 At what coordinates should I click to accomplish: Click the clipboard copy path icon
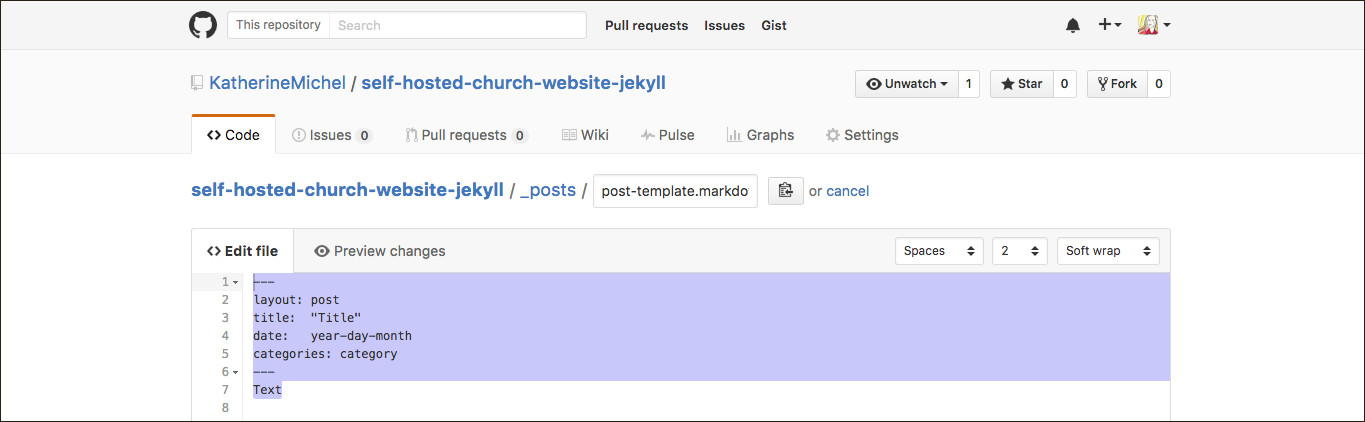785,191
